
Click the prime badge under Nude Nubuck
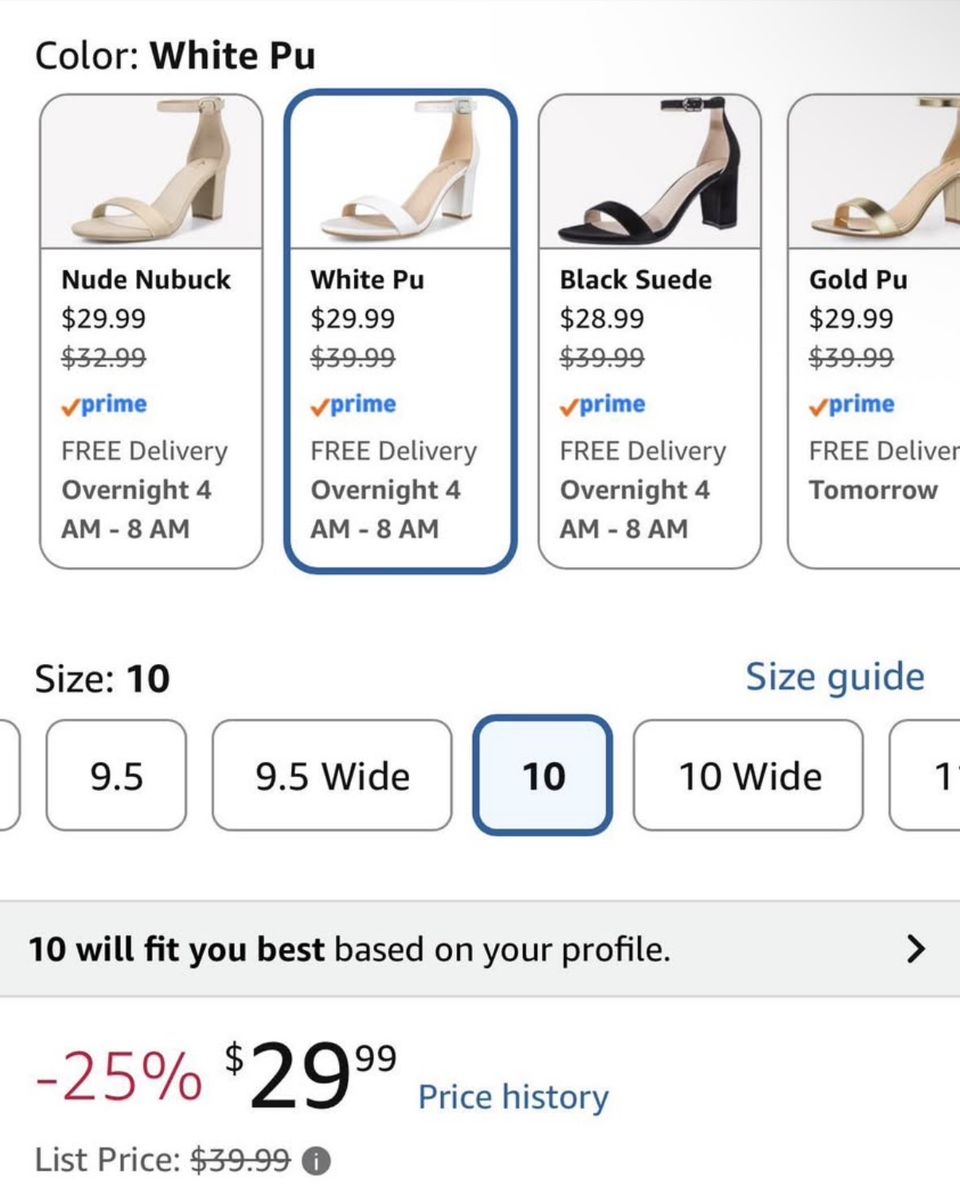(x=104, y=405)
